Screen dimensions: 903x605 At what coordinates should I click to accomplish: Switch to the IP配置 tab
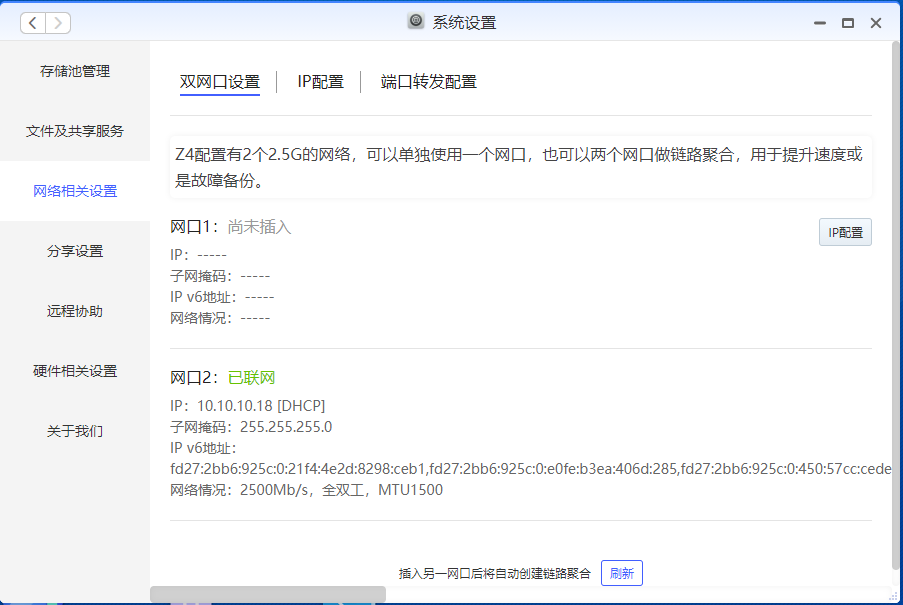pos(320,82)
